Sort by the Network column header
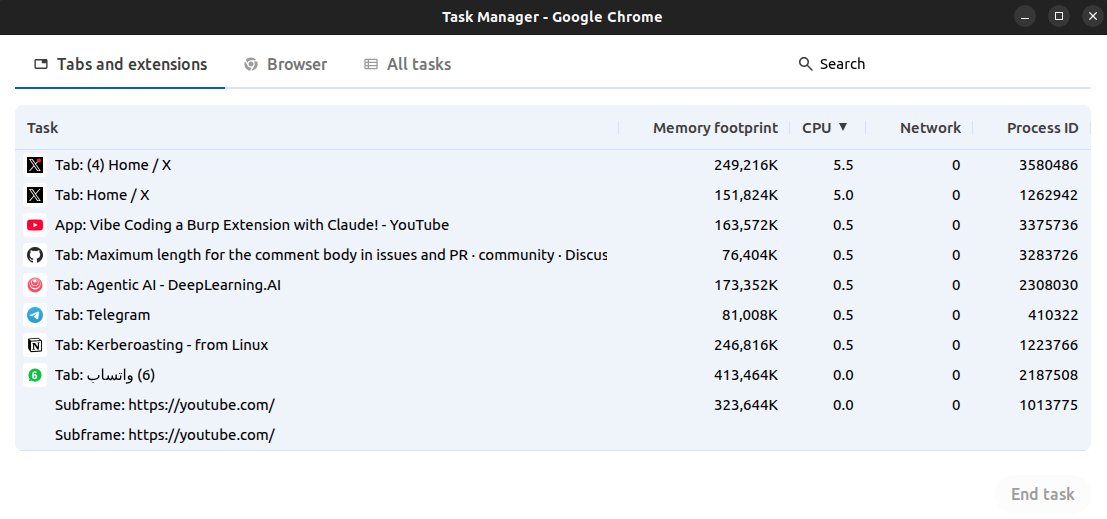This screenshot has height=519, width=1107. point(930,128)
